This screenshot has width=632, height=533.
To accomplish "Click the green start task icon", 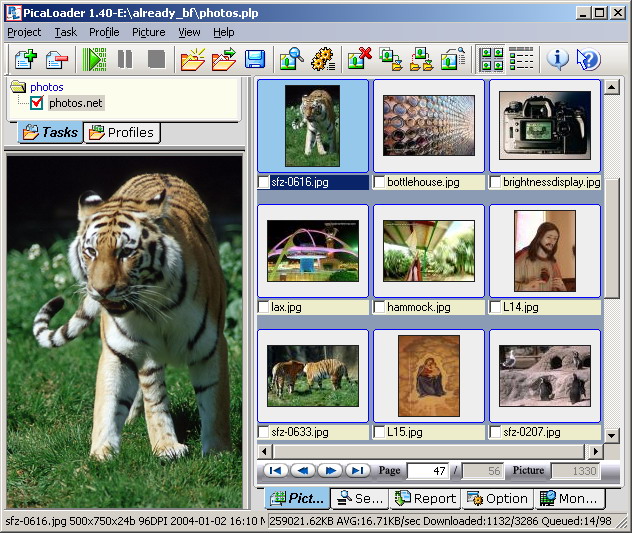I will coord(94,59).
